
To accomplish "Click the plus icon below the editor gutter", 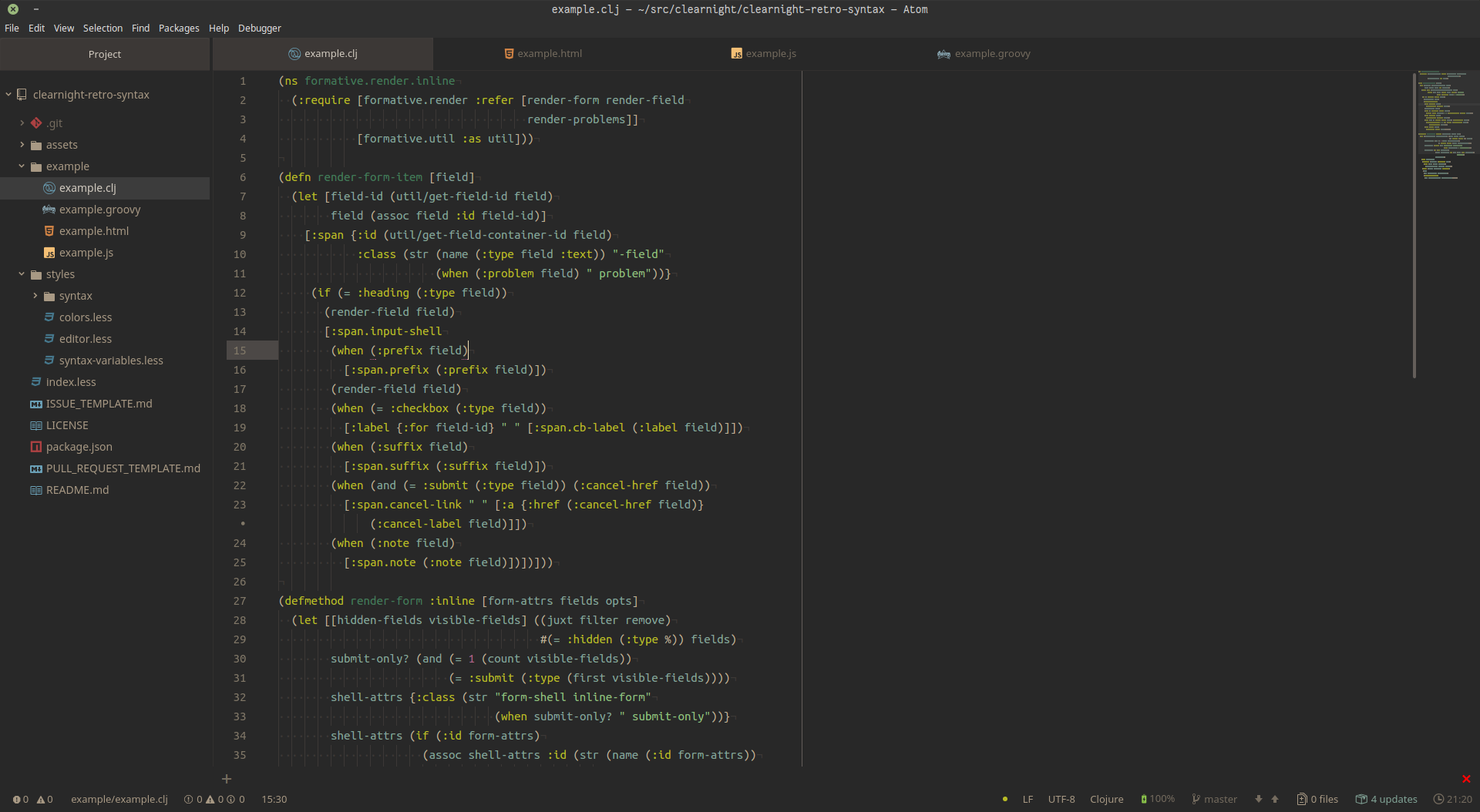I will point(227,779).
